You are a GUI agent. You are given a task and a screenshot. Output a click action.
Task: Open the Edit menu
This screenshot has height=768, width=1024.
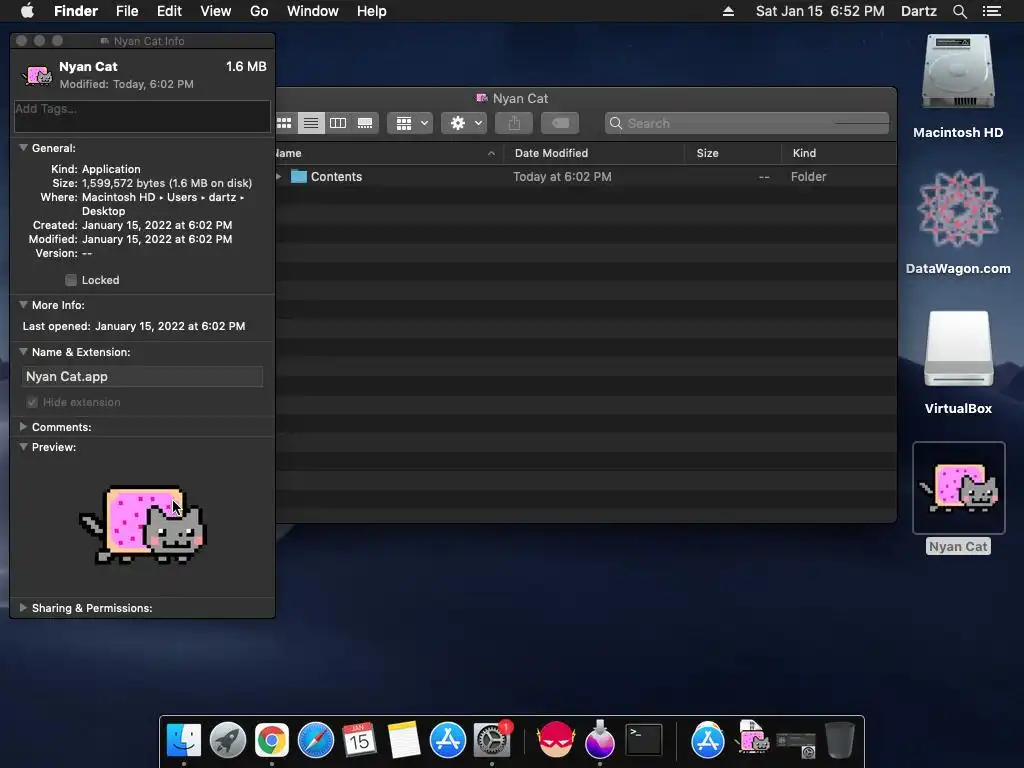pos(169,11)
